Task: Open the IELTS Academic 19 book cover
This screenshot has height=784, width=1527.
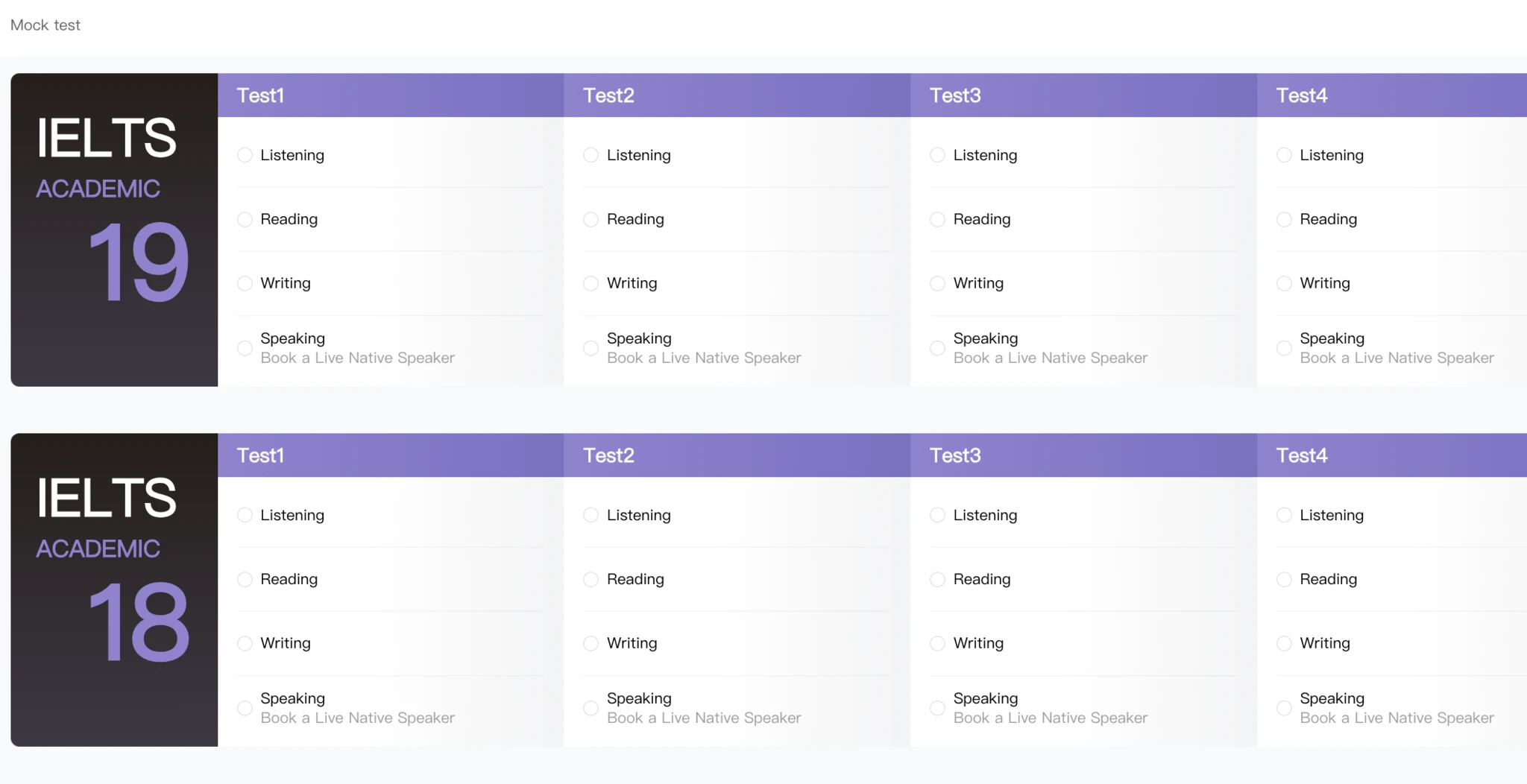Action: coord(114,230)
